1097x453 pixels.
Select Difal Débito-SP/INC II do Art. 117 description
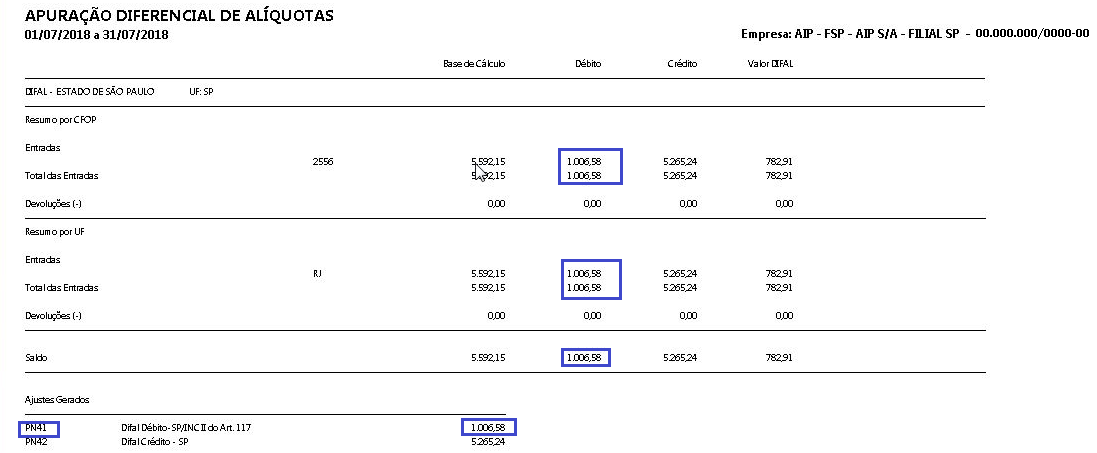(x=184, y=428)
